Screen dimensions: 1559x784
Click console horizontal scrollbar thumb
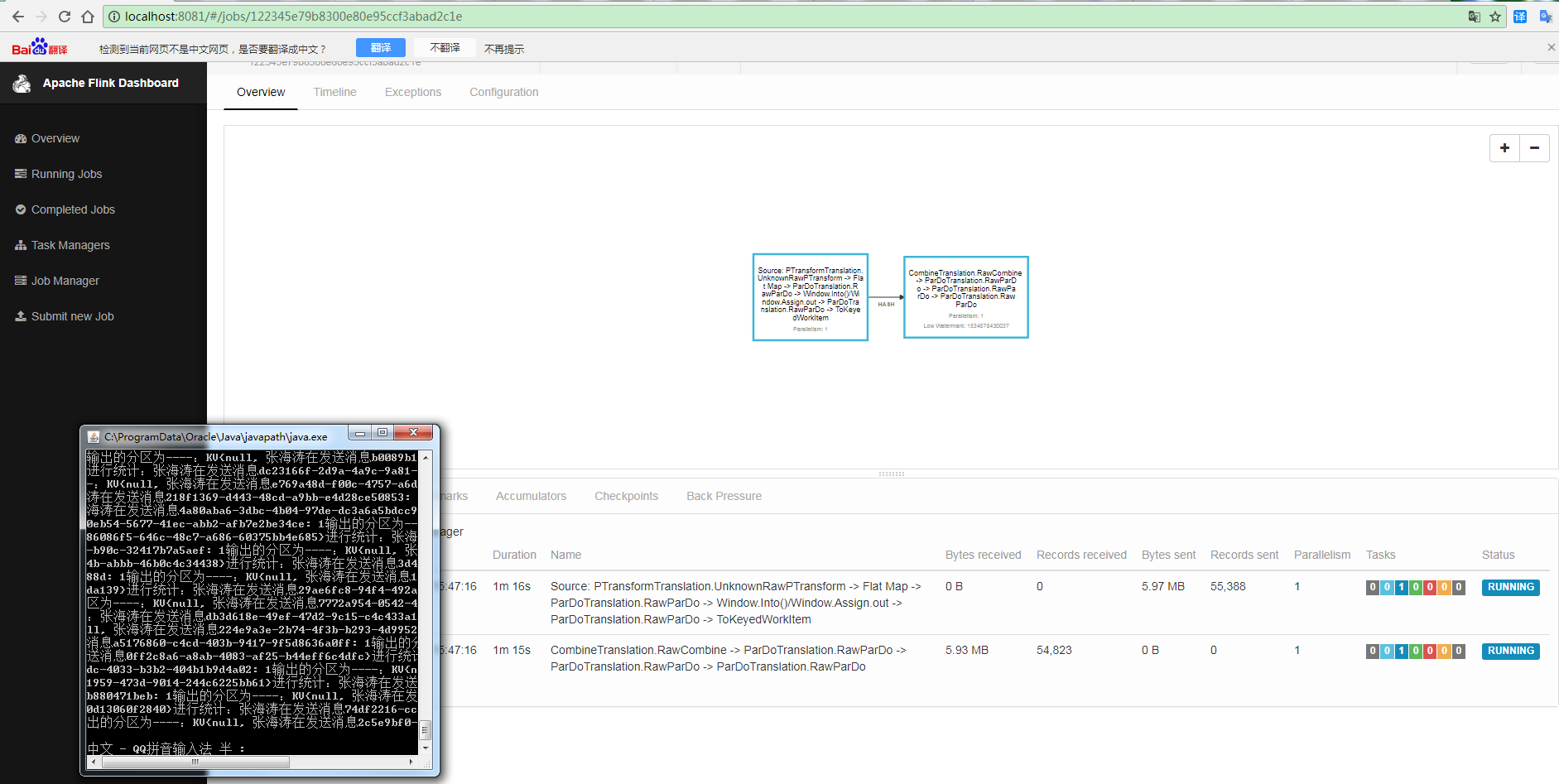[195, 762]
